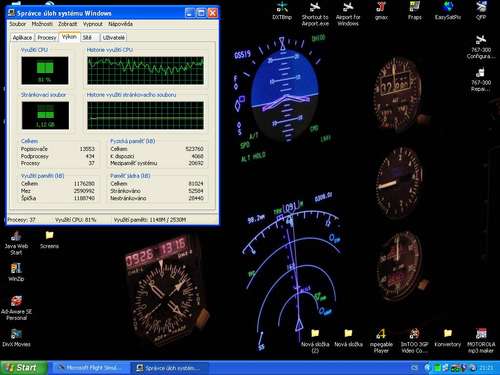Click the Popisovače value 13553
500x375 pixels.
point(87,149)
